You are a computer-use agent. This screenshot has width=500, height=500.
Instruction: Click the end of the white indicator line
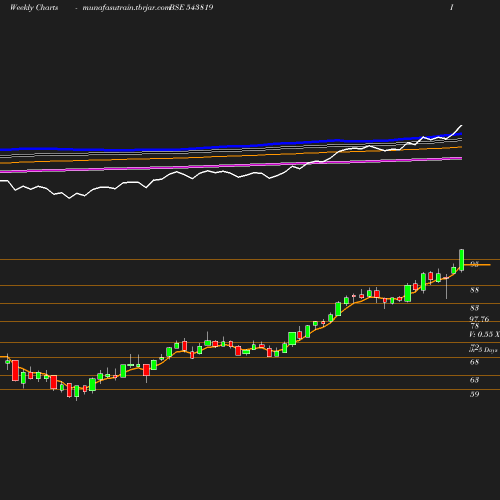[462, 126]
